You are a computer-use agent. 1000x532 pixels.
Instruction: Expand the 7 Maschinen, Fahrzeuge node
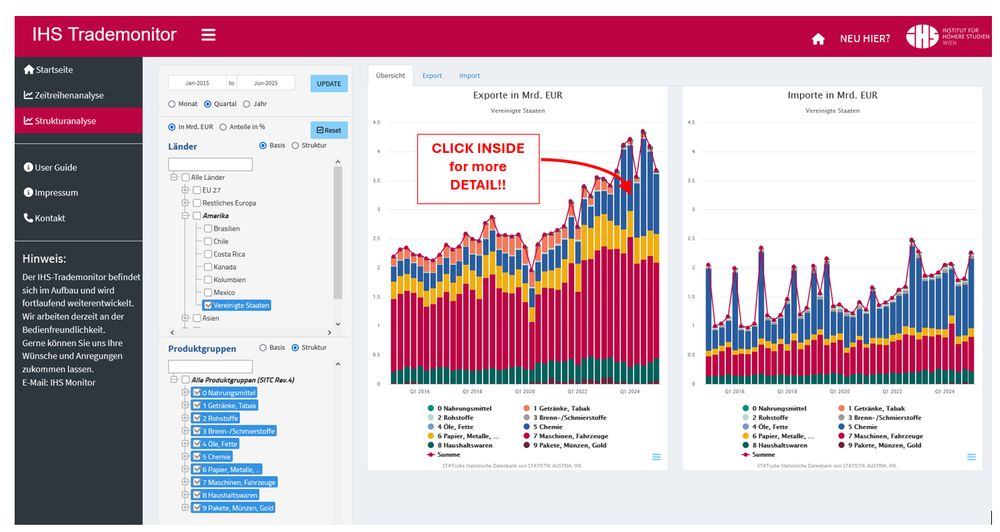tap(185, 482)
